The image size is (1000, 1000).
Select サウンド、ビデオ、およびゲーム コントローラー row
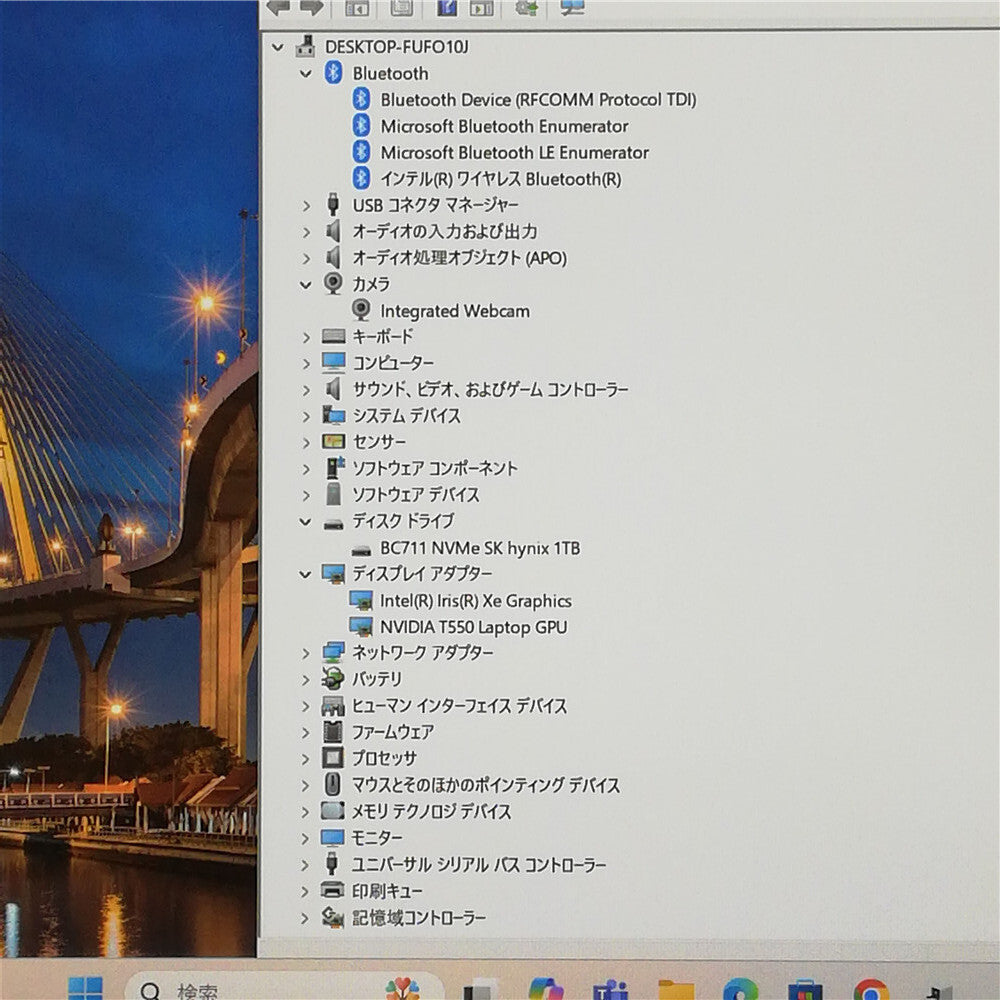coord(490,389)
